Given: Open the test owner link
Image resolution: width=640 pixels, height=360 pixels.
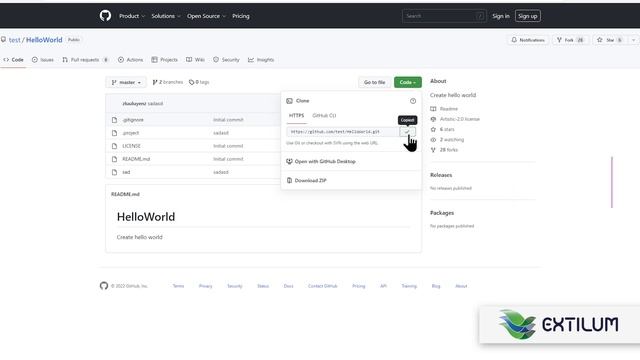Looking at the screenshot, I should (x=14, y=40).
